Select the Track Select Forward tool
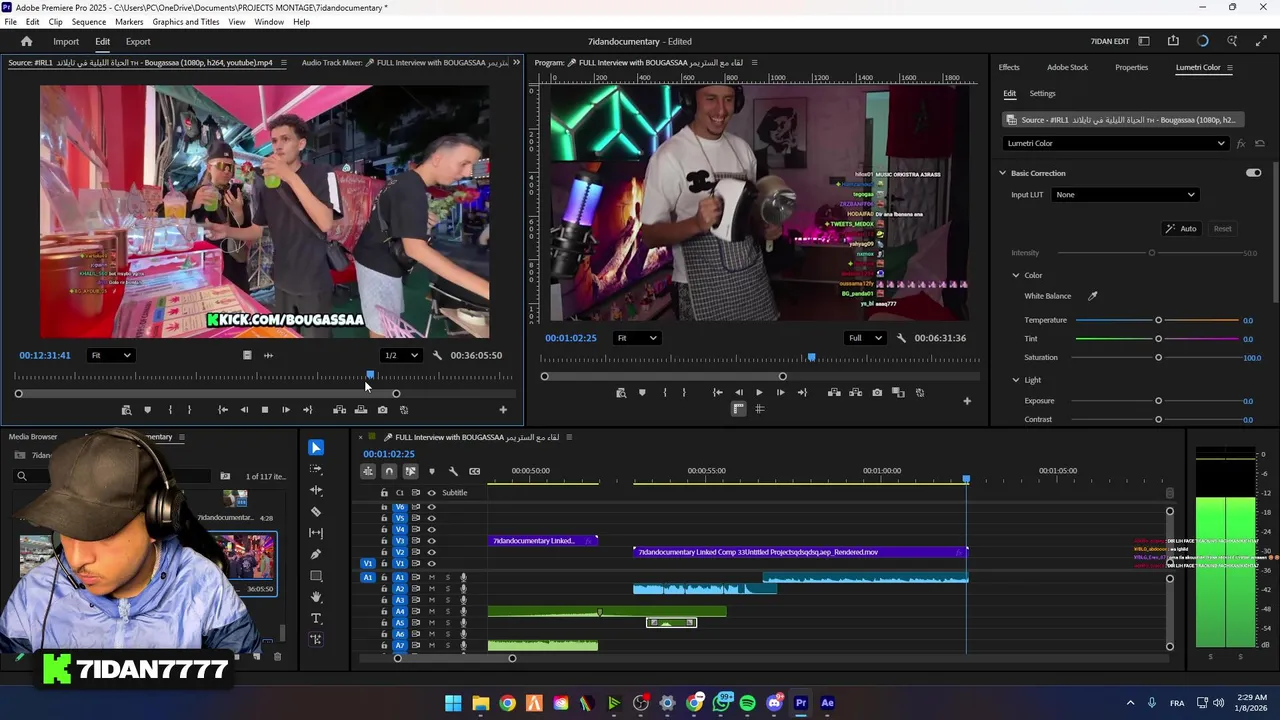 [316, 469]
